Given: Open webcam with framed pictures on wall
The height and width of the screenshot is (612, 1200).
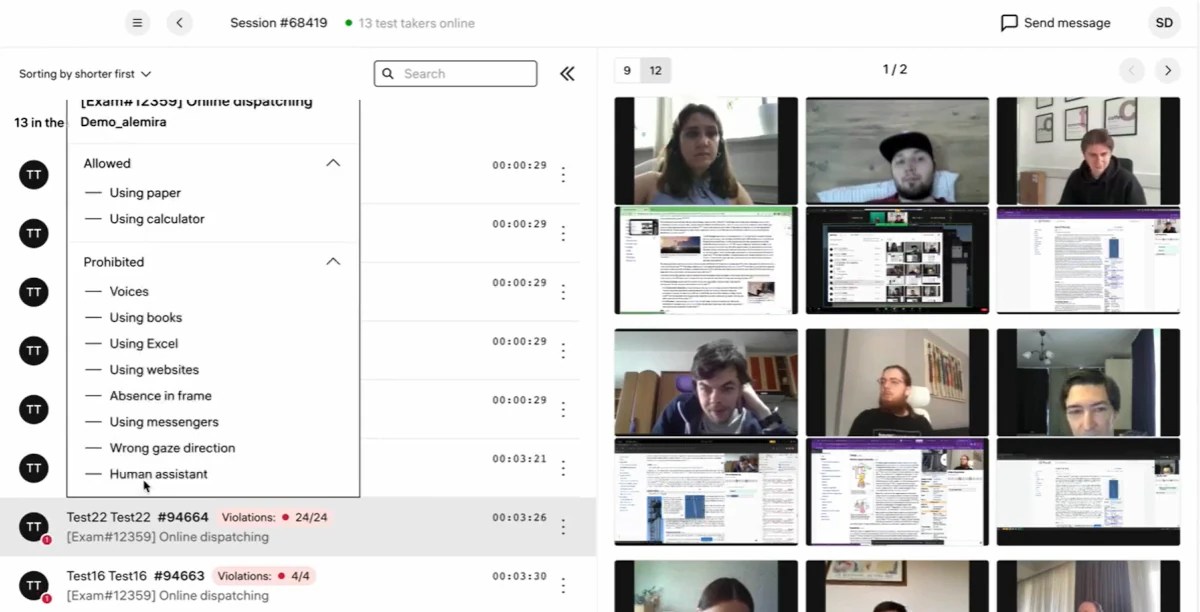Looking at the screenshot, I should tap(1088, 151).
